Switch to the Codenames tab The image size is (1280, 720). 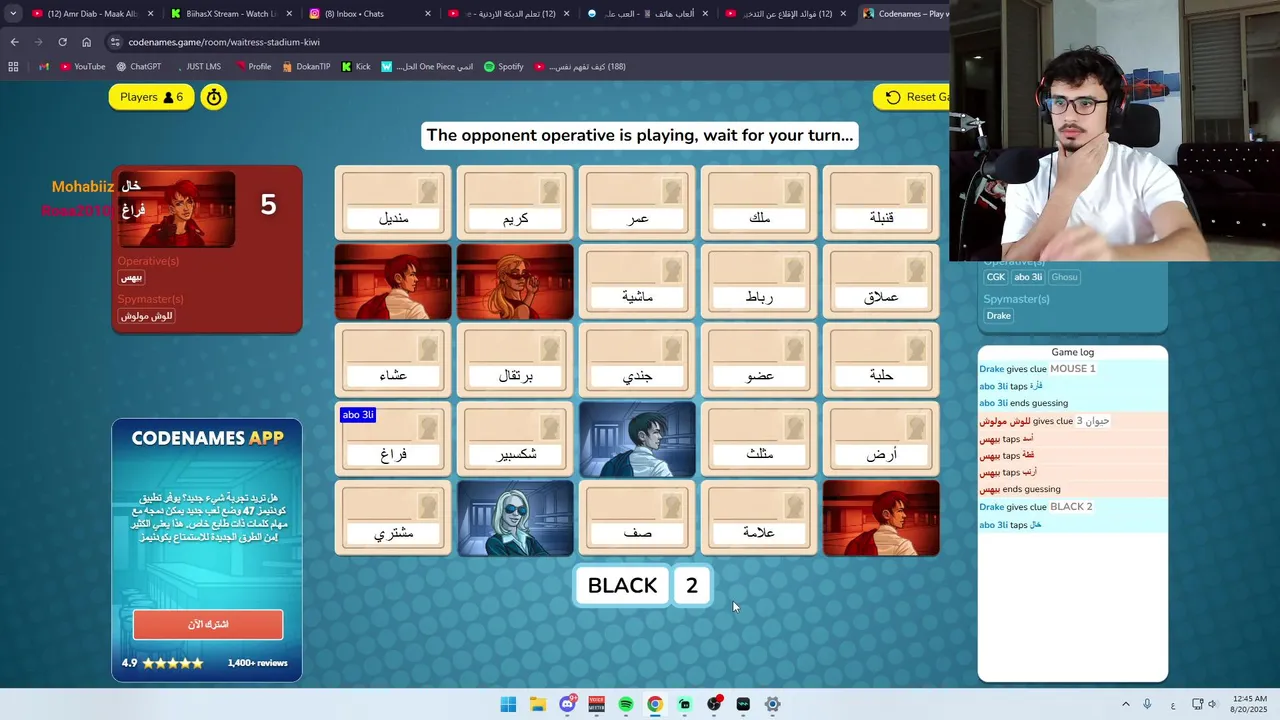point(905,14)
